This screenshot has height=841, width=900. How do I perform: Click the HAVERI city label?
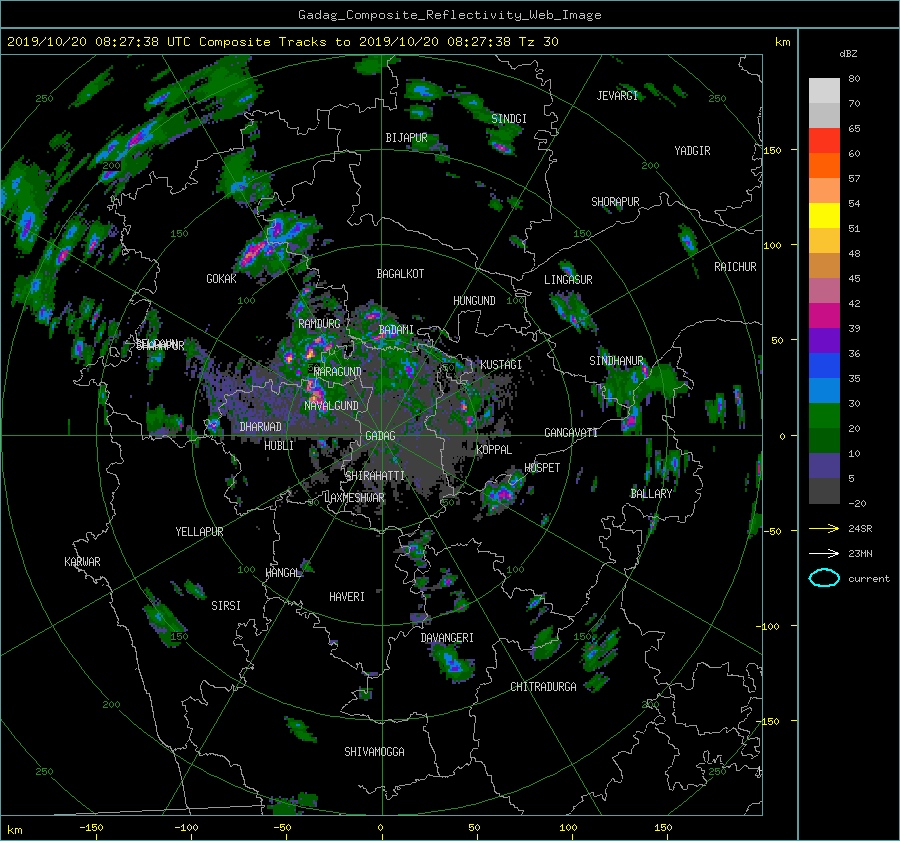point(347,597)
